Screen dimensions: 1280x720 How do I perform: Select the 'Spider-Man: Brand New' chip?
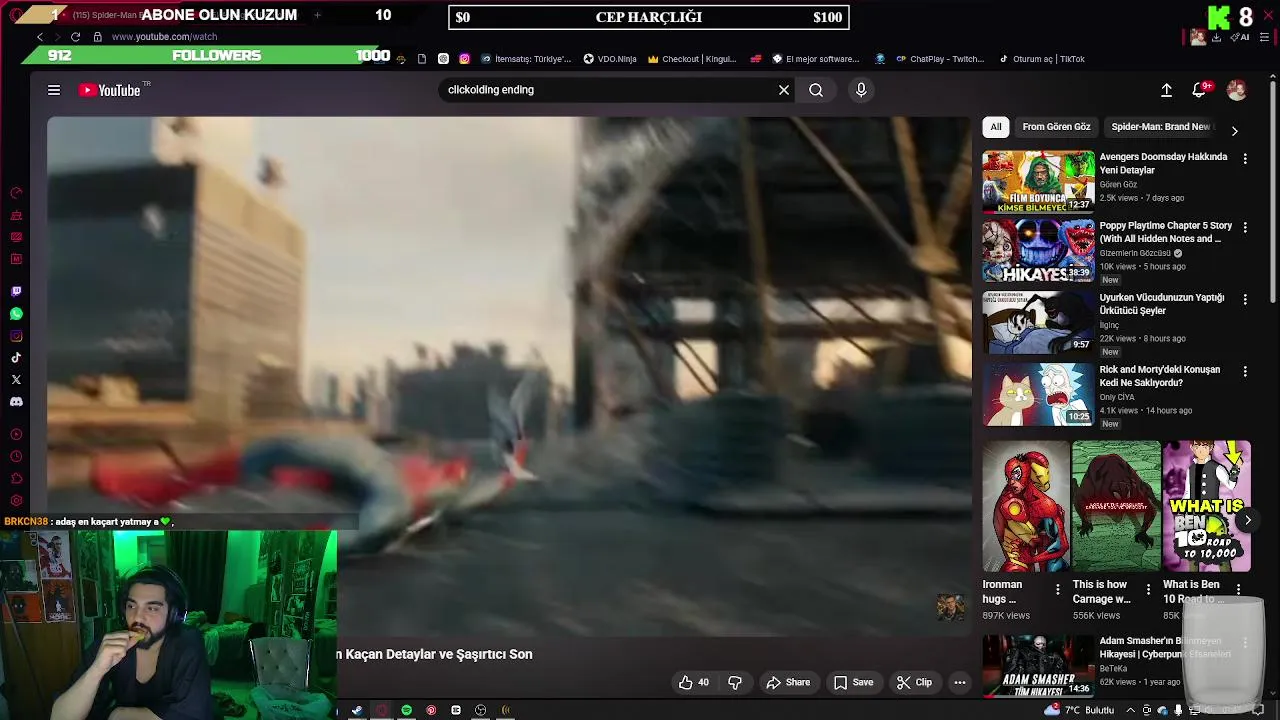coord(1160,127)
